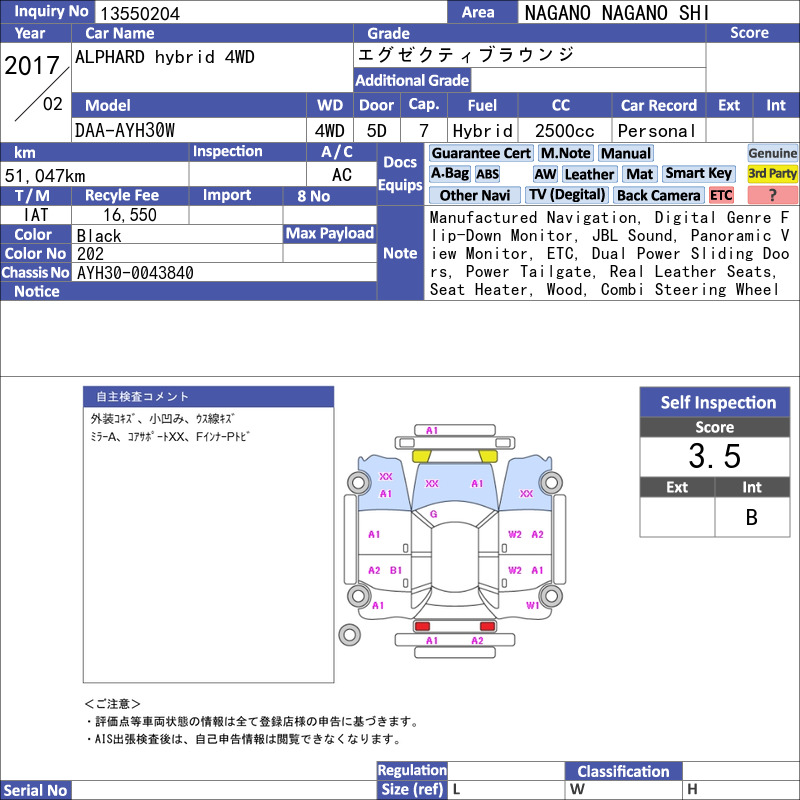Click the 自主検査コメント header
Image resolution: width=800 pixels, height=800 pixels.
(x=209, y=396)
